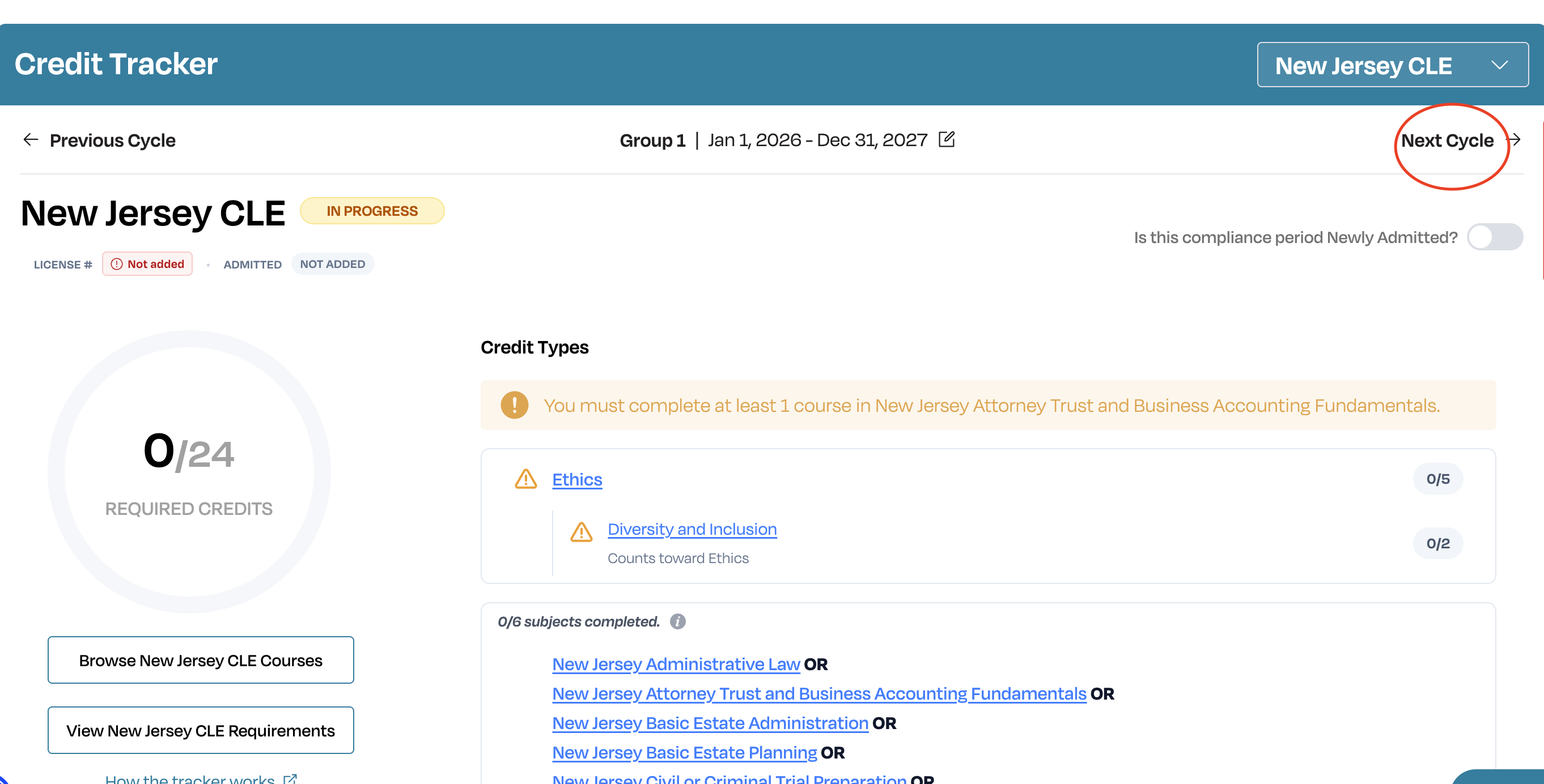Viewport: 1544px width, 784px height.
Task: Click View New Jersey CLE Requirements button
Action: tap(201, 730)
